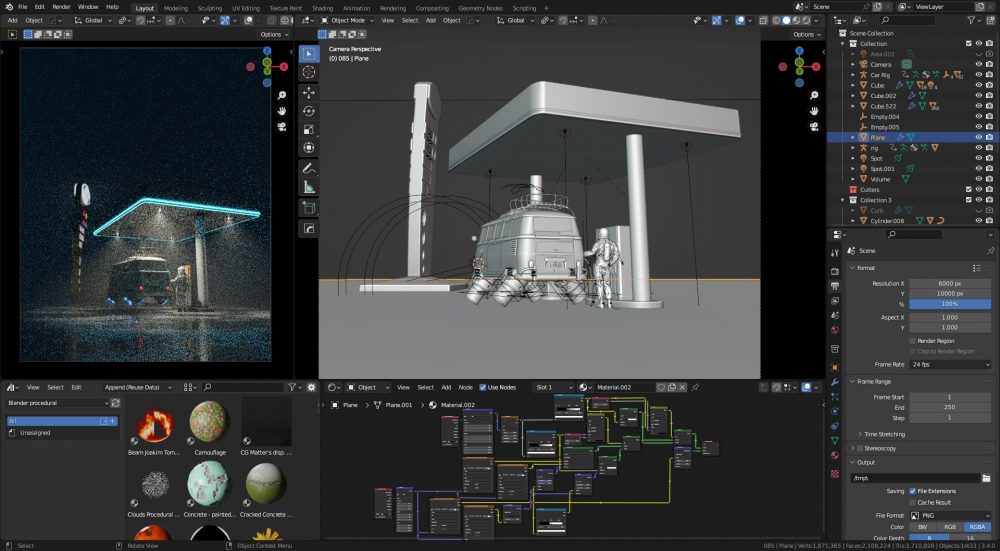Disable the File Extensions checkbox

coord(913,491)
